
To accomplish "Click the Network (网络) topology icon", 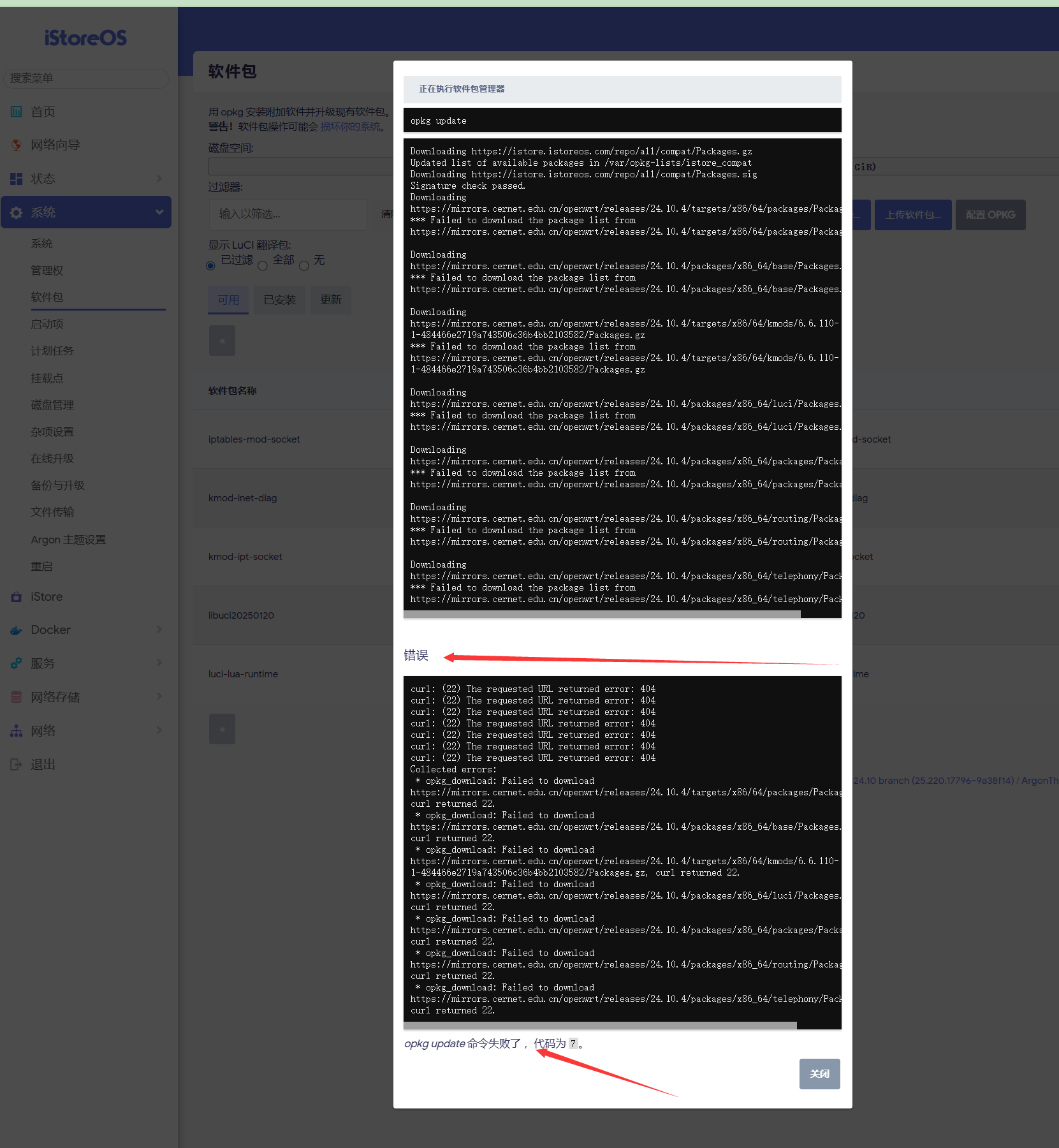I will (x=17, y=731).
